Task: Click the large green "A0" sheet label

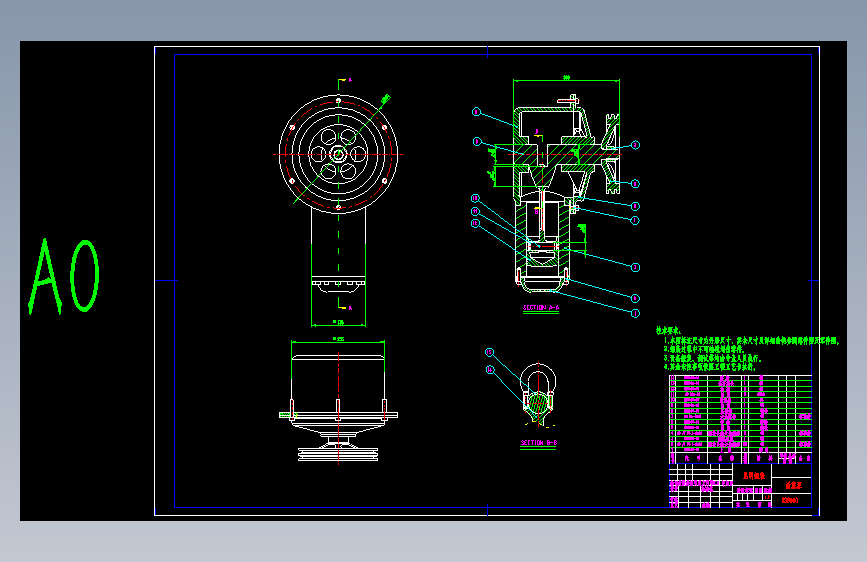Action: pos(64,276)
